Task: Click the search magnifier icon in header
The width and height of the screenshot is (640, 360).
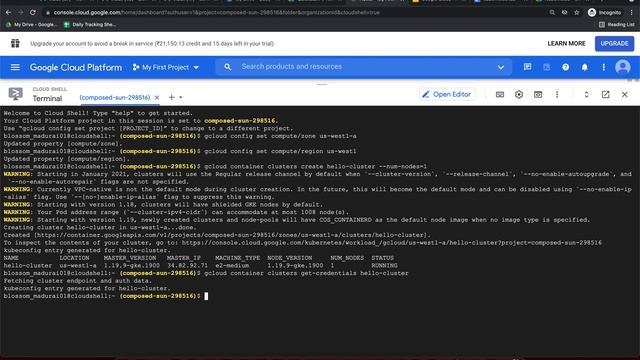Action: tap(228, 67)
